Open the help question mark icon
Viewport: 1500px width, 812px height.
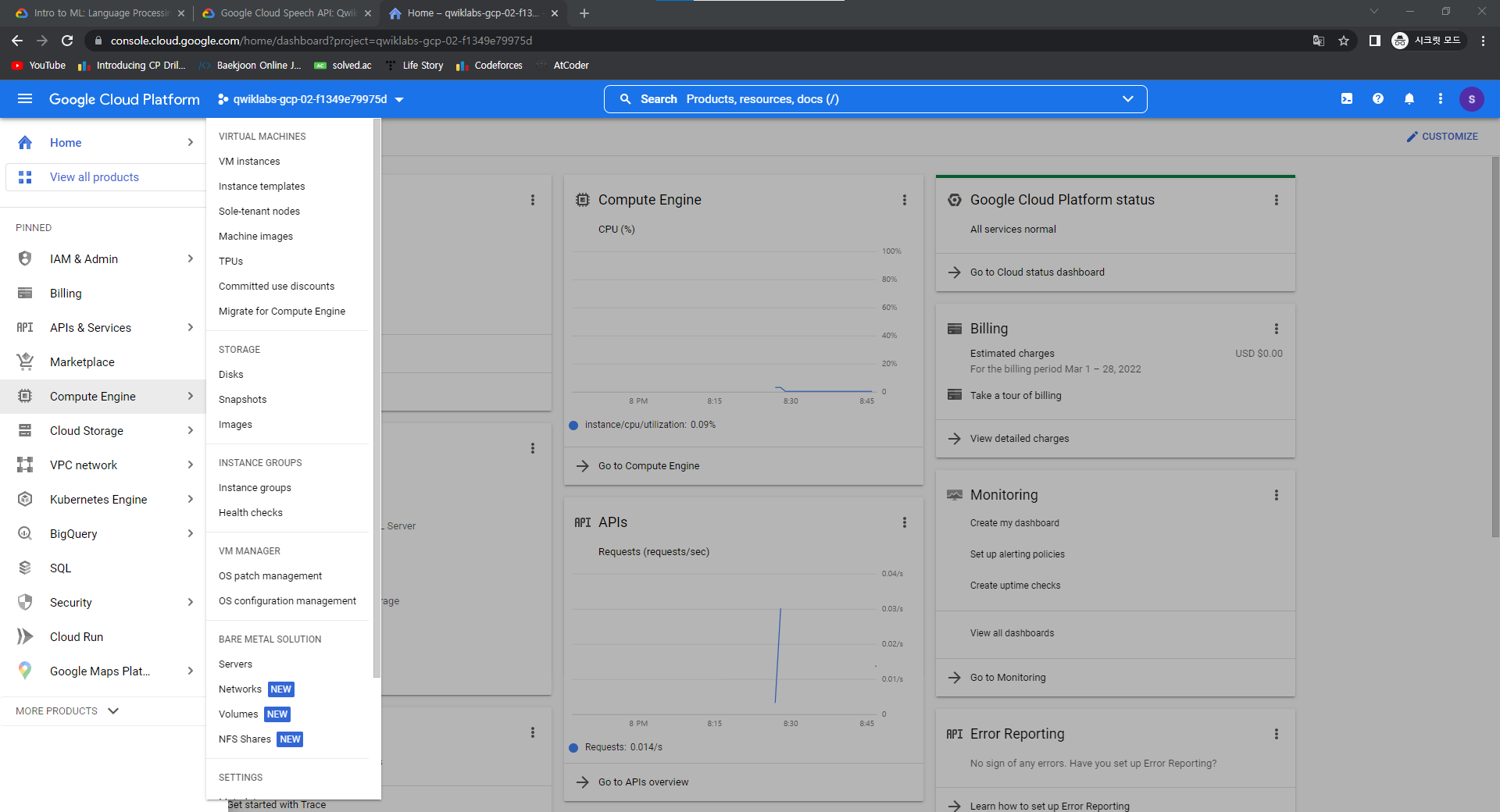coord(1378,99)
